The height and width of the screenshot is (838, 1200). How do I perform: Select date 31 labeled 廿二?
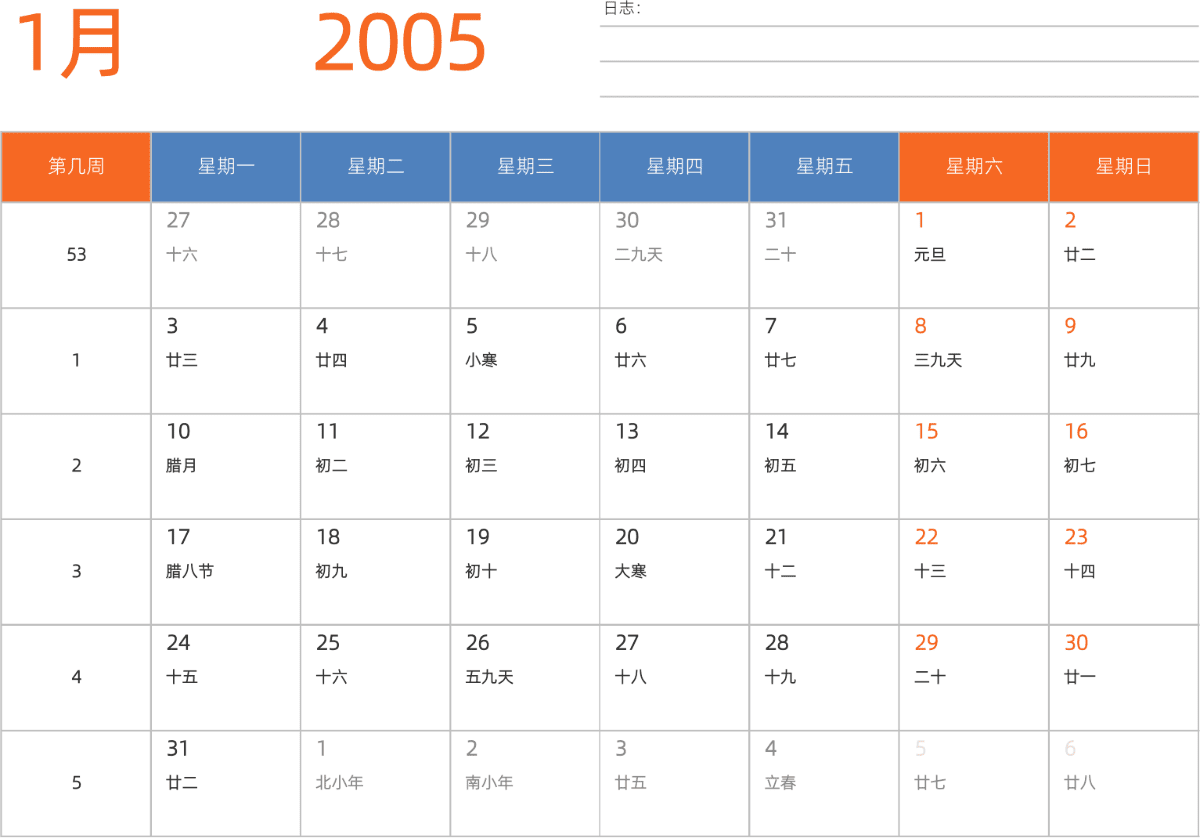(x=226, y=784)
